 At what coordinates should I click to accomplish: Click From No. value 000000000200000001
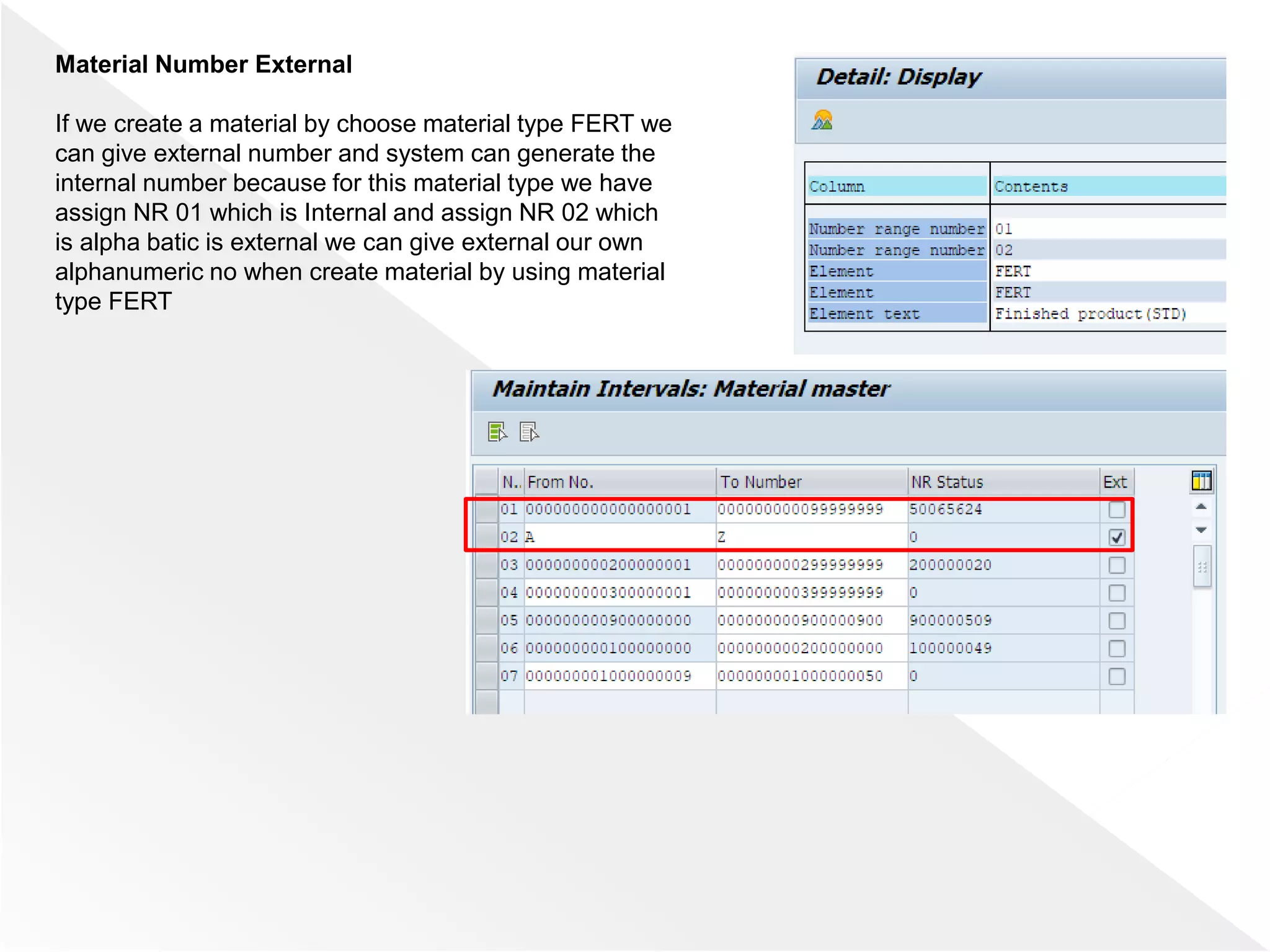pyautogui.click(x=608, y=565)
